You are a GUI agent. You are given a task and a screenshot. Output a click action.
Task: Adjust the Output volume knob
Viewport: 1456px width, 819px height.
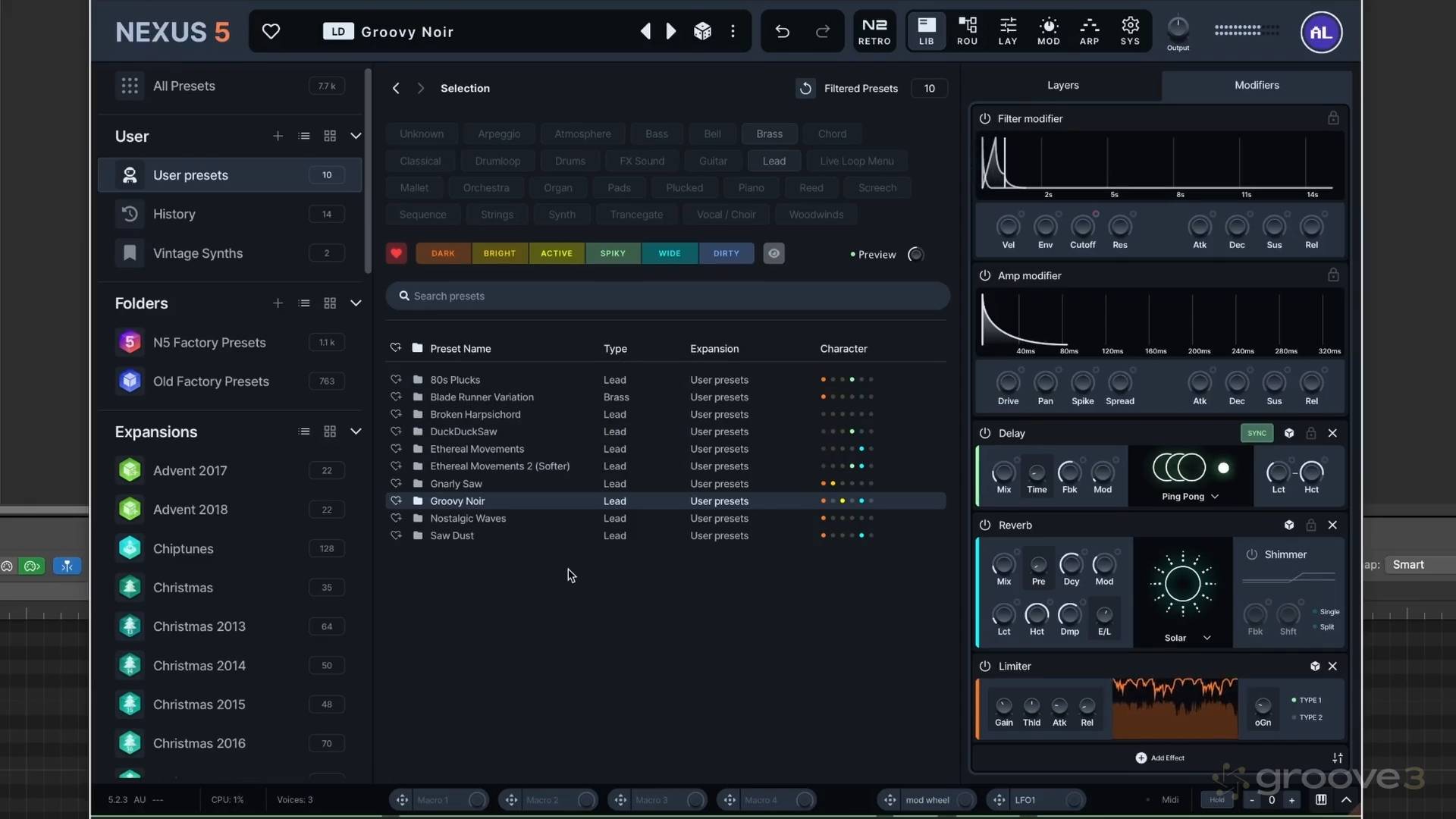tap(1178, 29)
